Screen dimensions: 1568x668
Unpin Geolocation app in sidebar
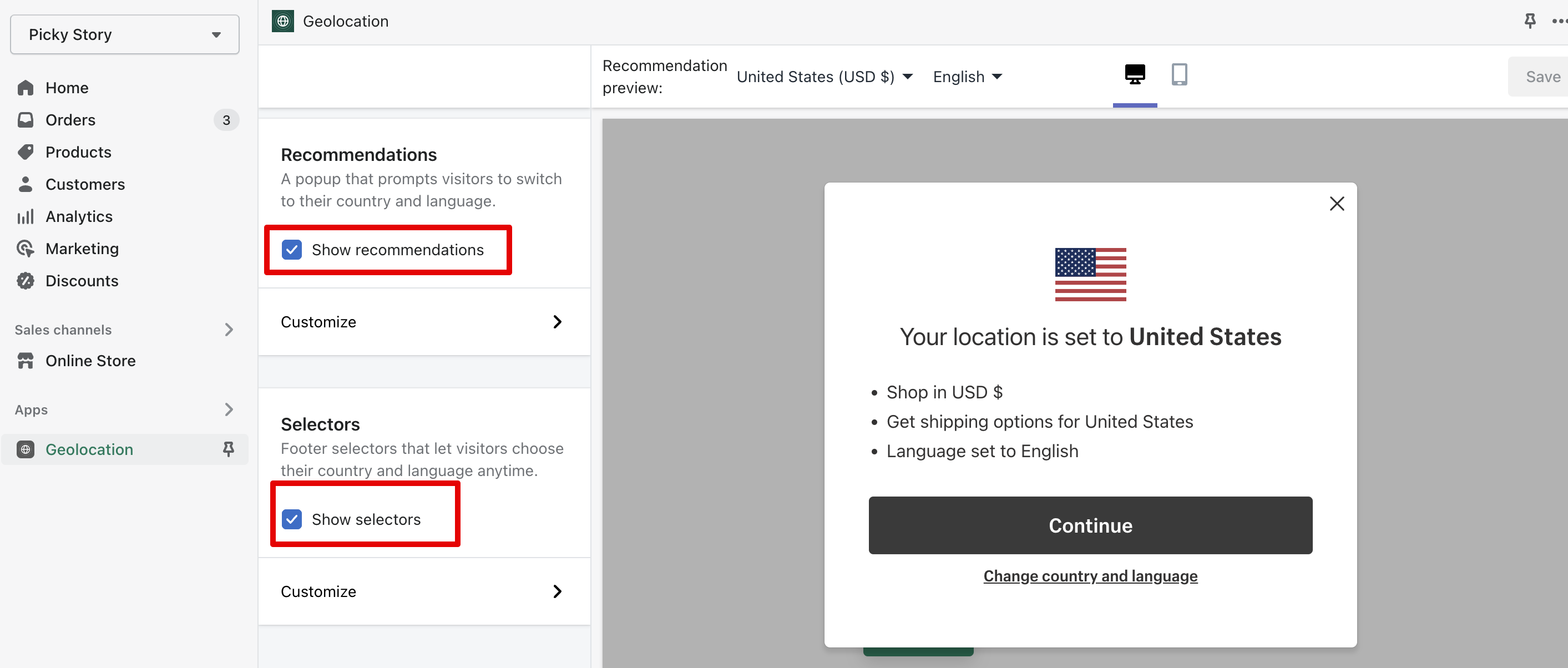pyautogui.click(x=228, y=449)
